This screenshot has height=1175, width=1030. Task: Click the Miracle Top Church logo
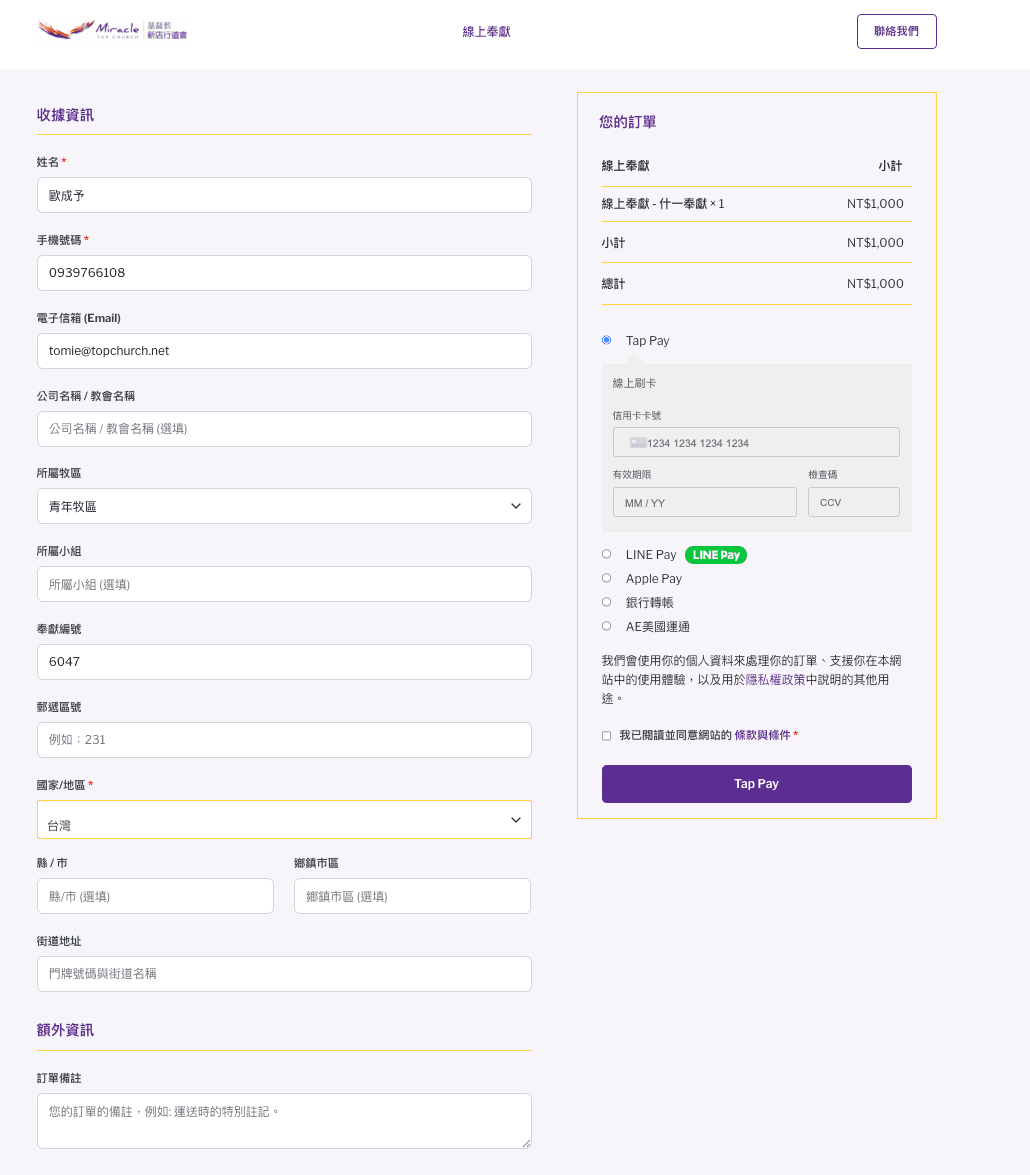tap(112, 30)
